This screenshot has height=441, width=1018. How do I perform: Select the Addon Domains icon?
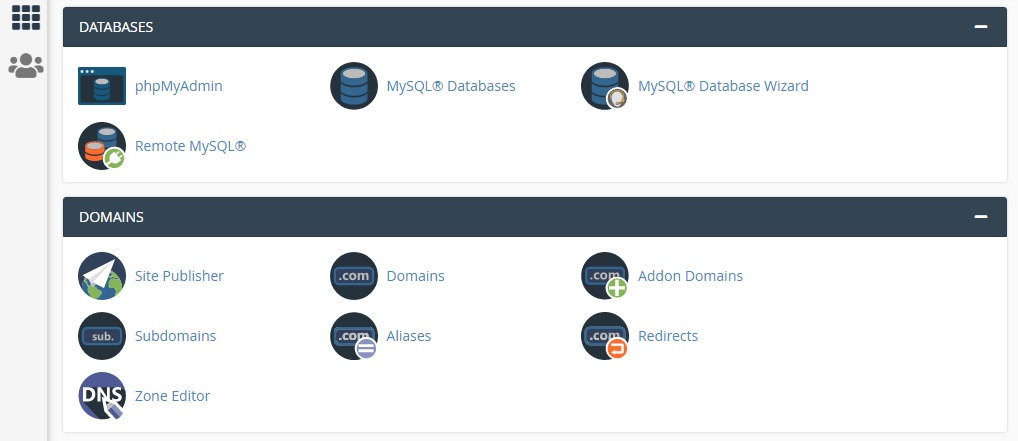[x=605, y=276]
